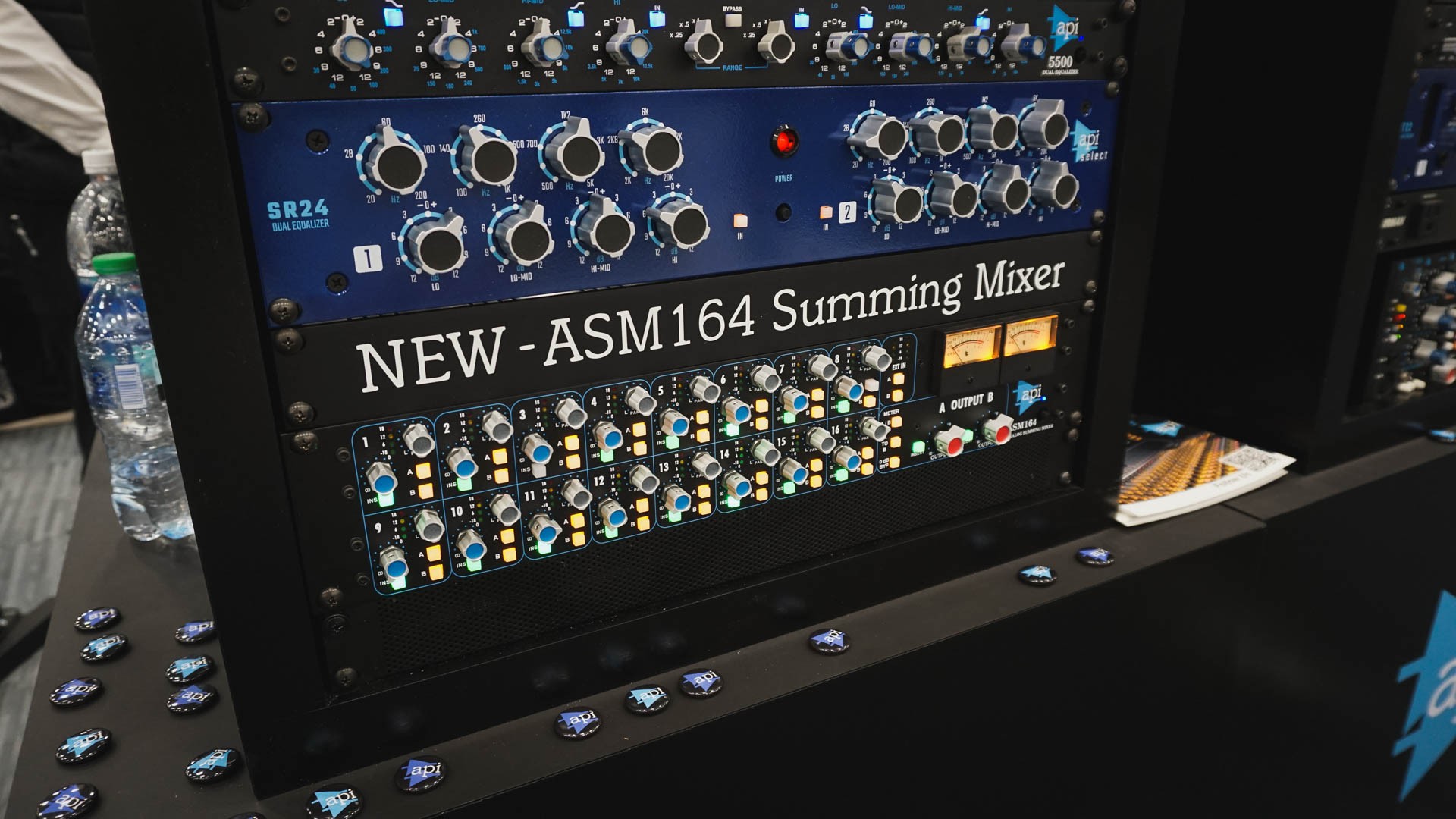The width and height of the screenshot is (1456, 819).
Task: Toggle green INS button on mixer channel 1
Action: point(386,498)
